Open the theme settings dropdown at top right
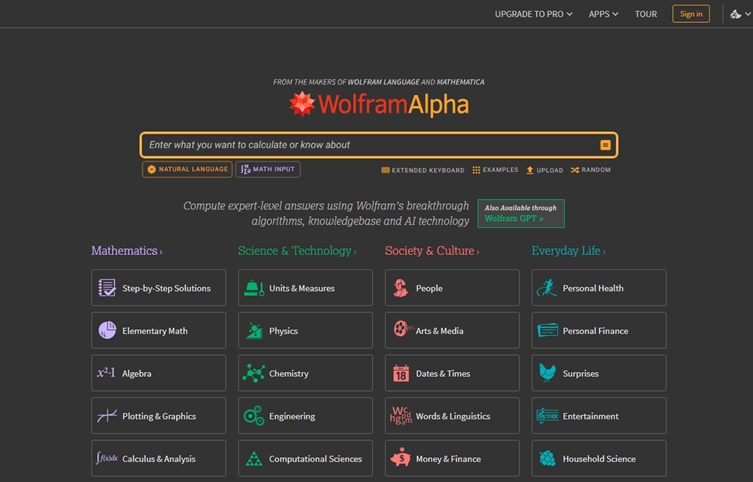Screen dimensions: 753x482 pyautogui.click(x=740, y=14)
